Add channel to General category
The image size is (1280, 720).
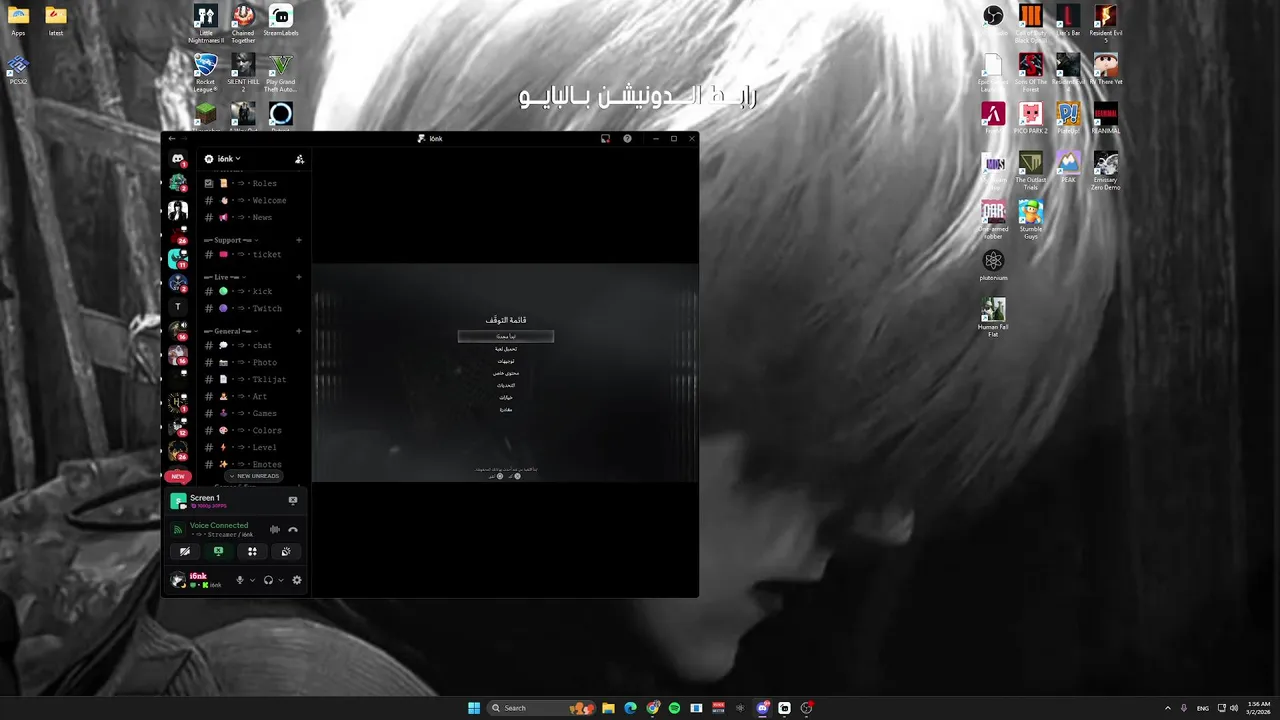tap(299, 331)
